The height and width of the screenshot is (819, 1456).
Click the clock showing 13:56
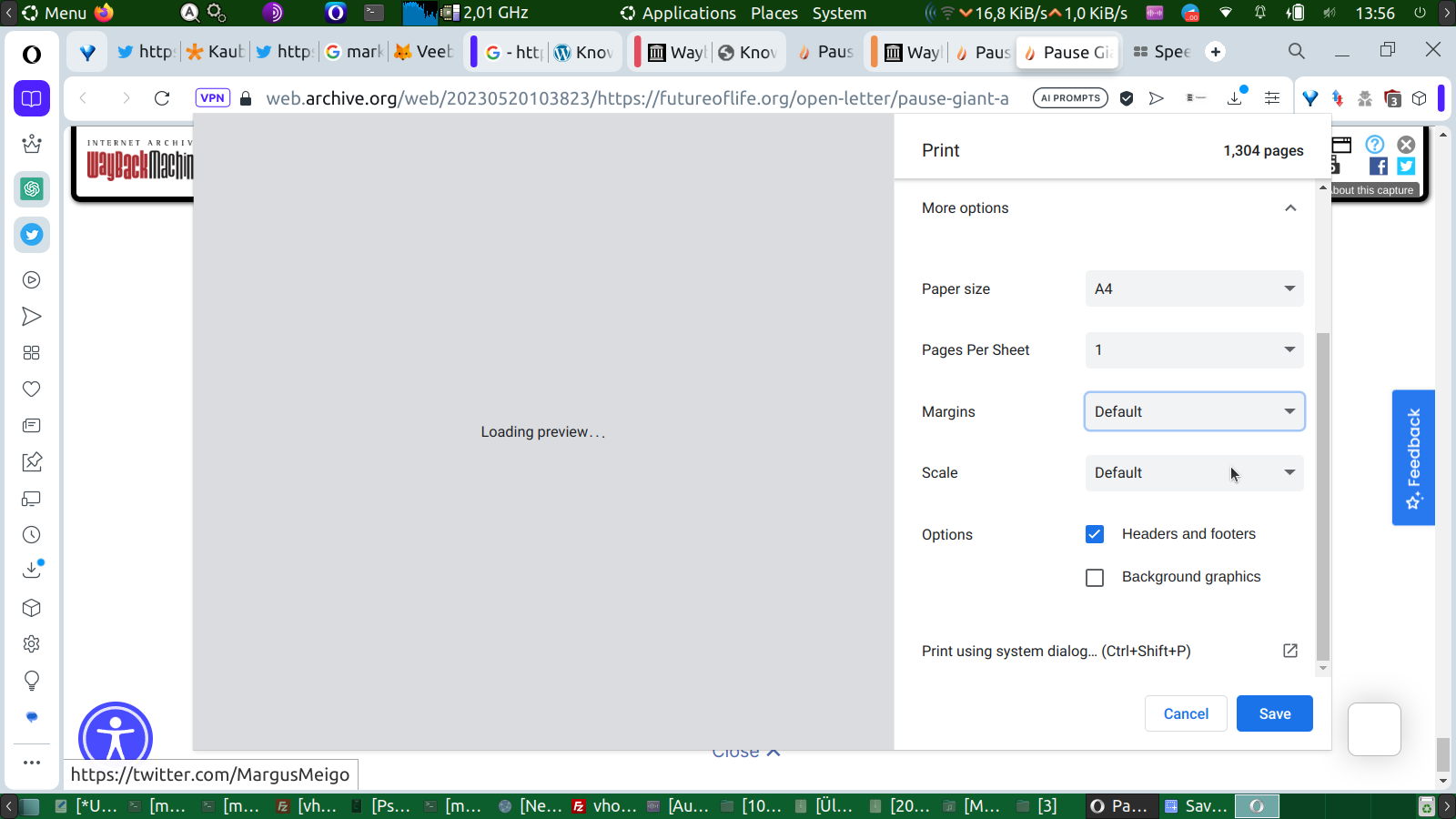click(1375, 13)
